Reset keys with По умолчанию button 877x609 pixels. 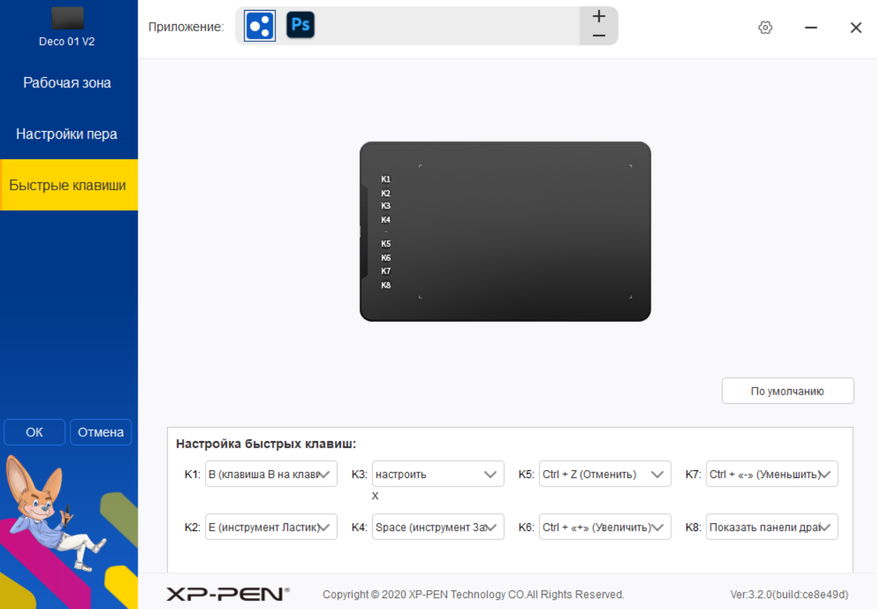point(788,391)
